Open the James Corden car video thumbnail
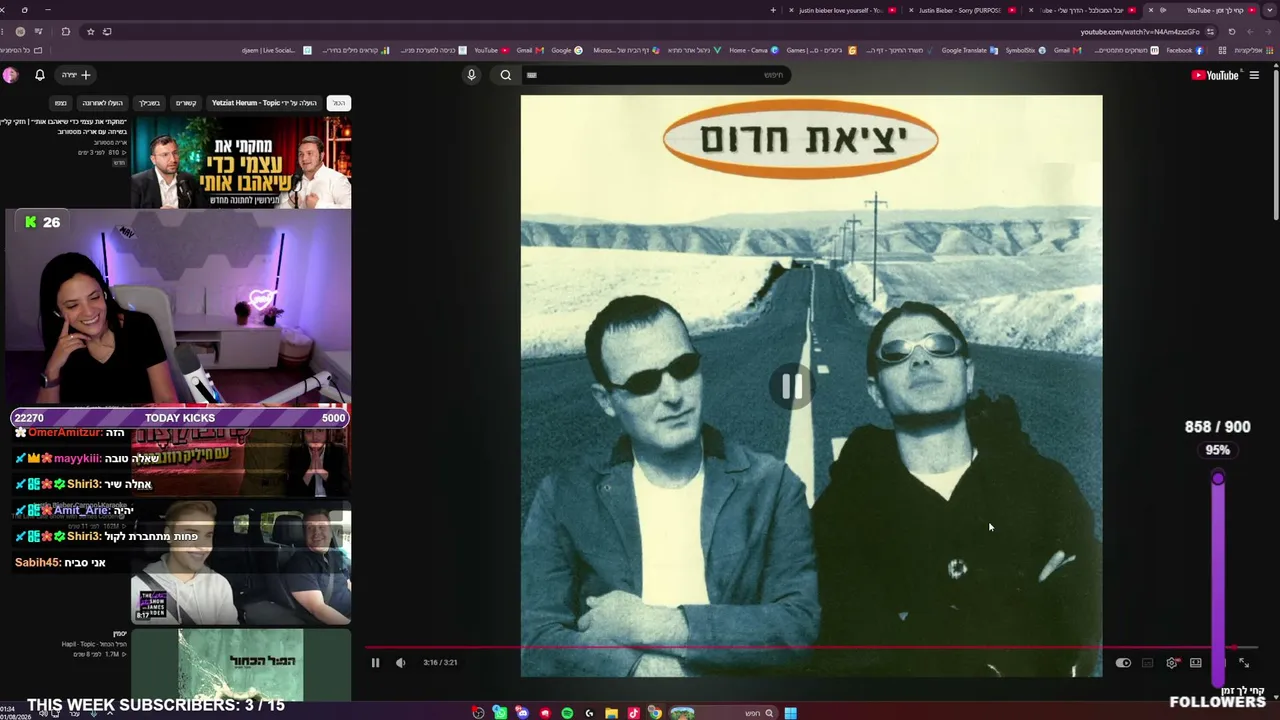This screenshot has width=1280, height=720. [241, 562]
